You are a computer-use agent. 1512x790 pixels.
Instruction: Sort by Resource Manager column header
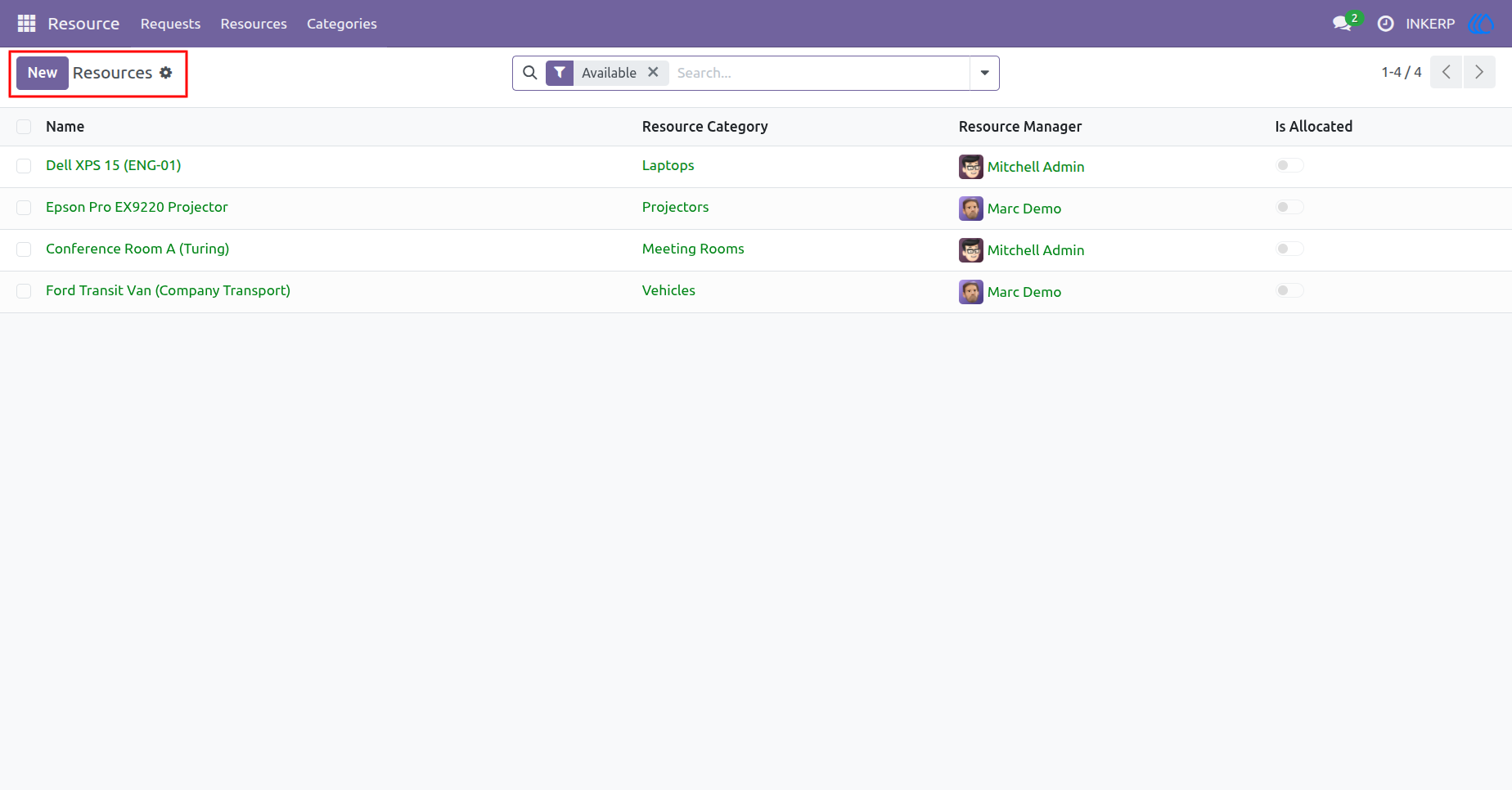(1020, 127)
